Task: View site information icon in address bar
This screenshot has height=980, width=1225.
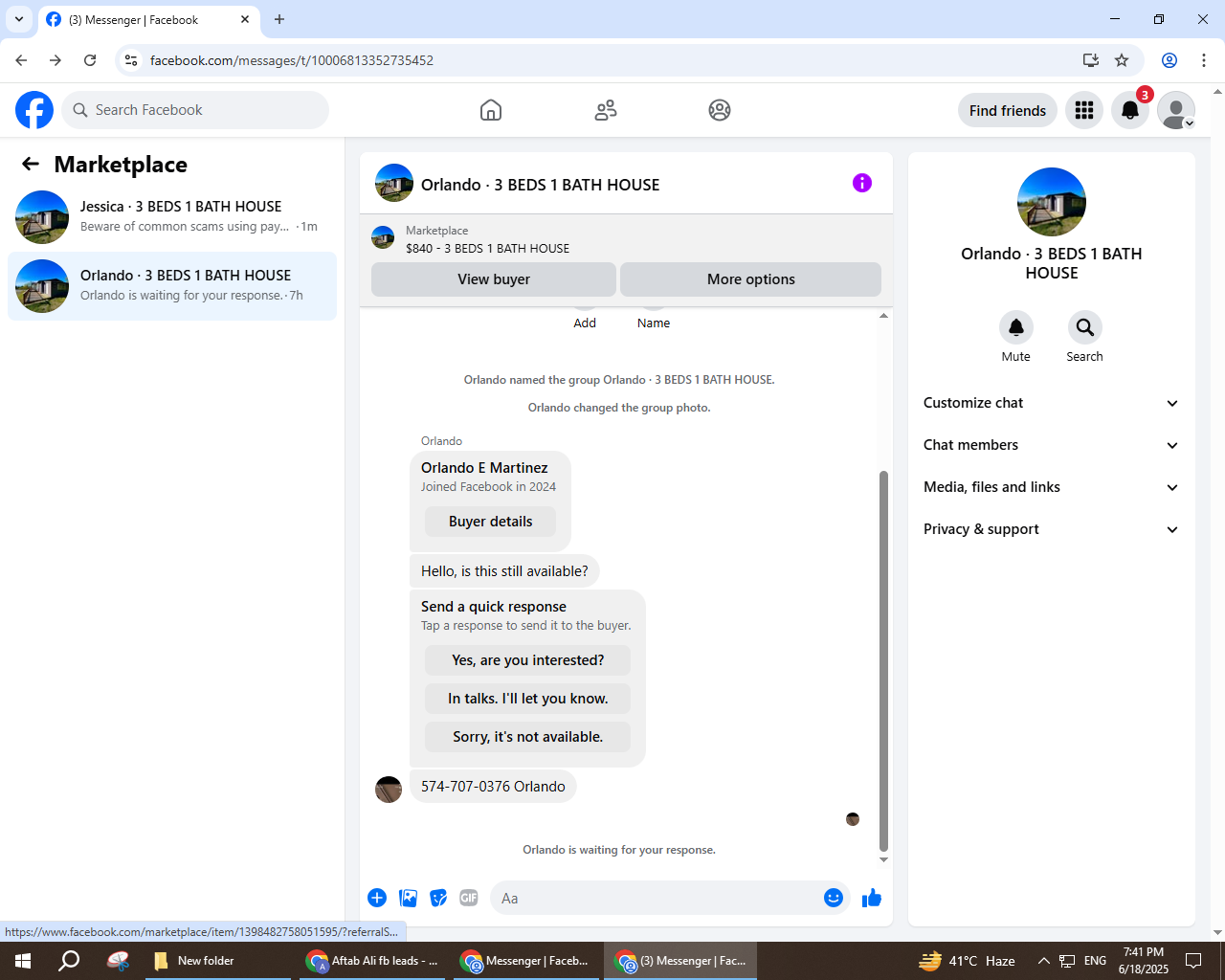Action: tap(131, 60)
